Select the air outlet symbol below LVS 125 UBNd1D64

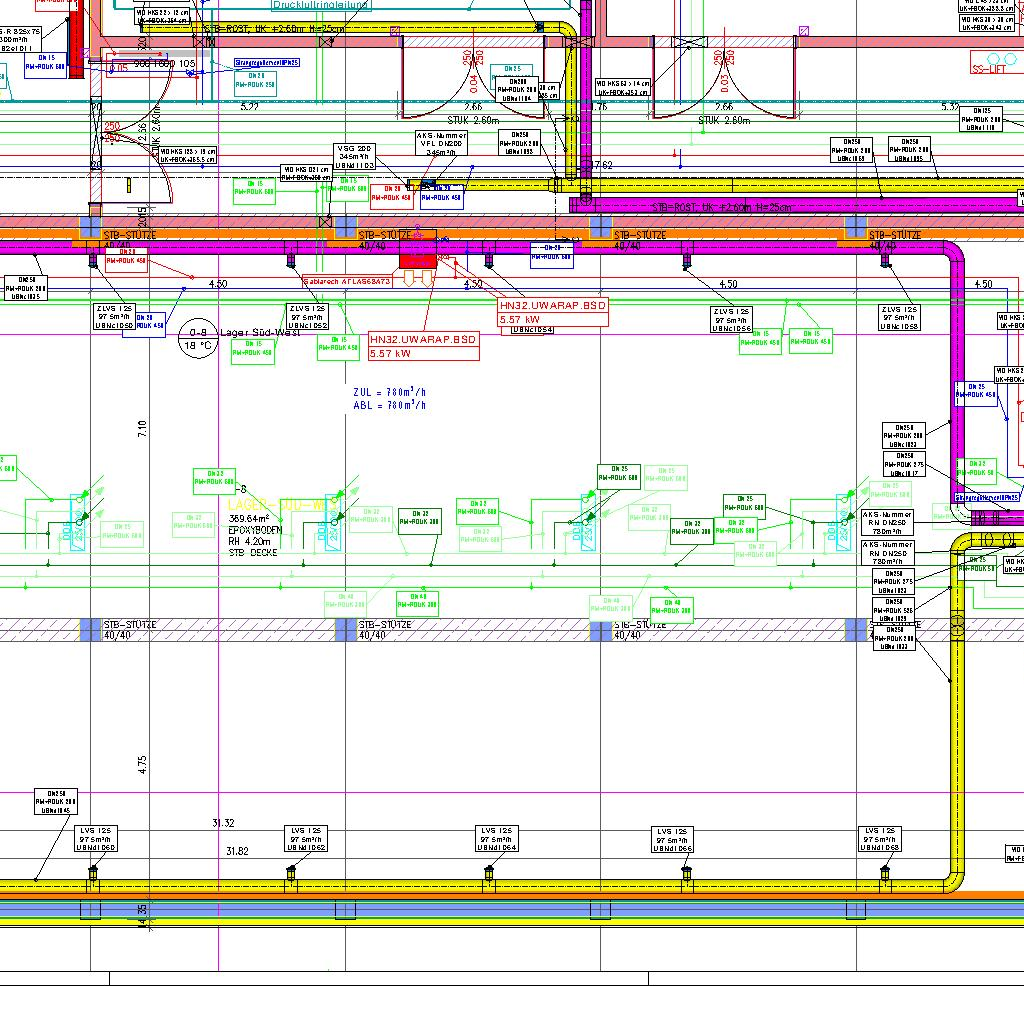pyautogui.click(x=489, y=877)
